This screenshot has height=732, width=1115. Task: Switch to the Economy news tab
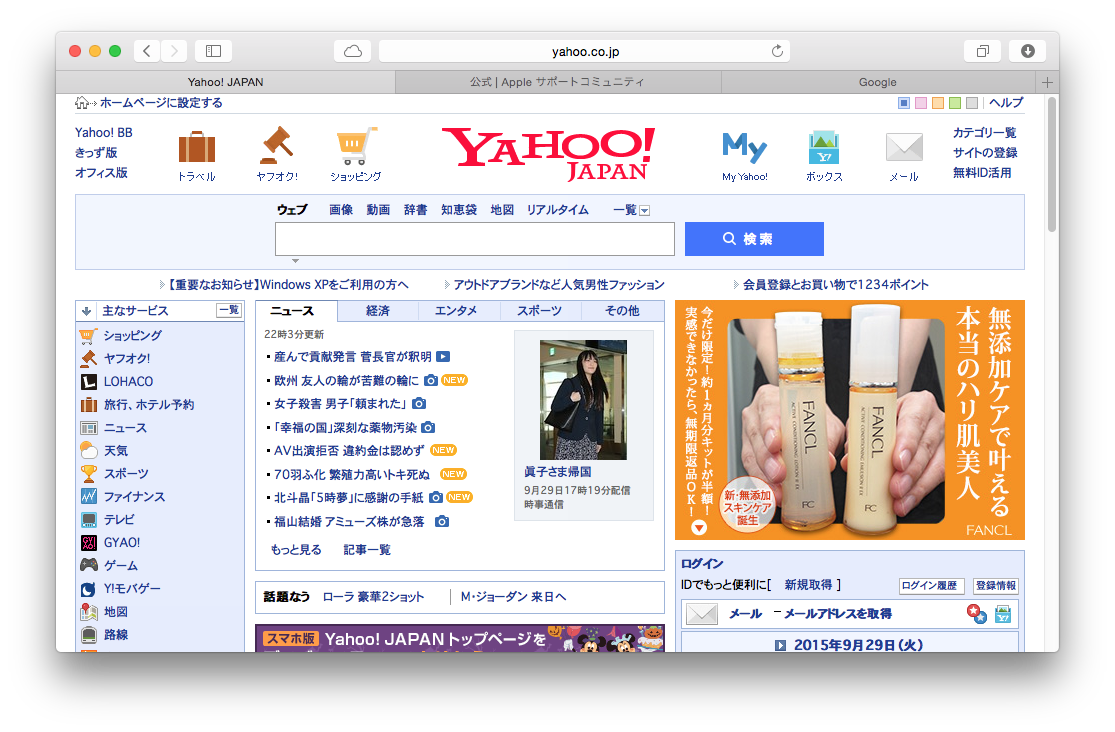(377, 311)
